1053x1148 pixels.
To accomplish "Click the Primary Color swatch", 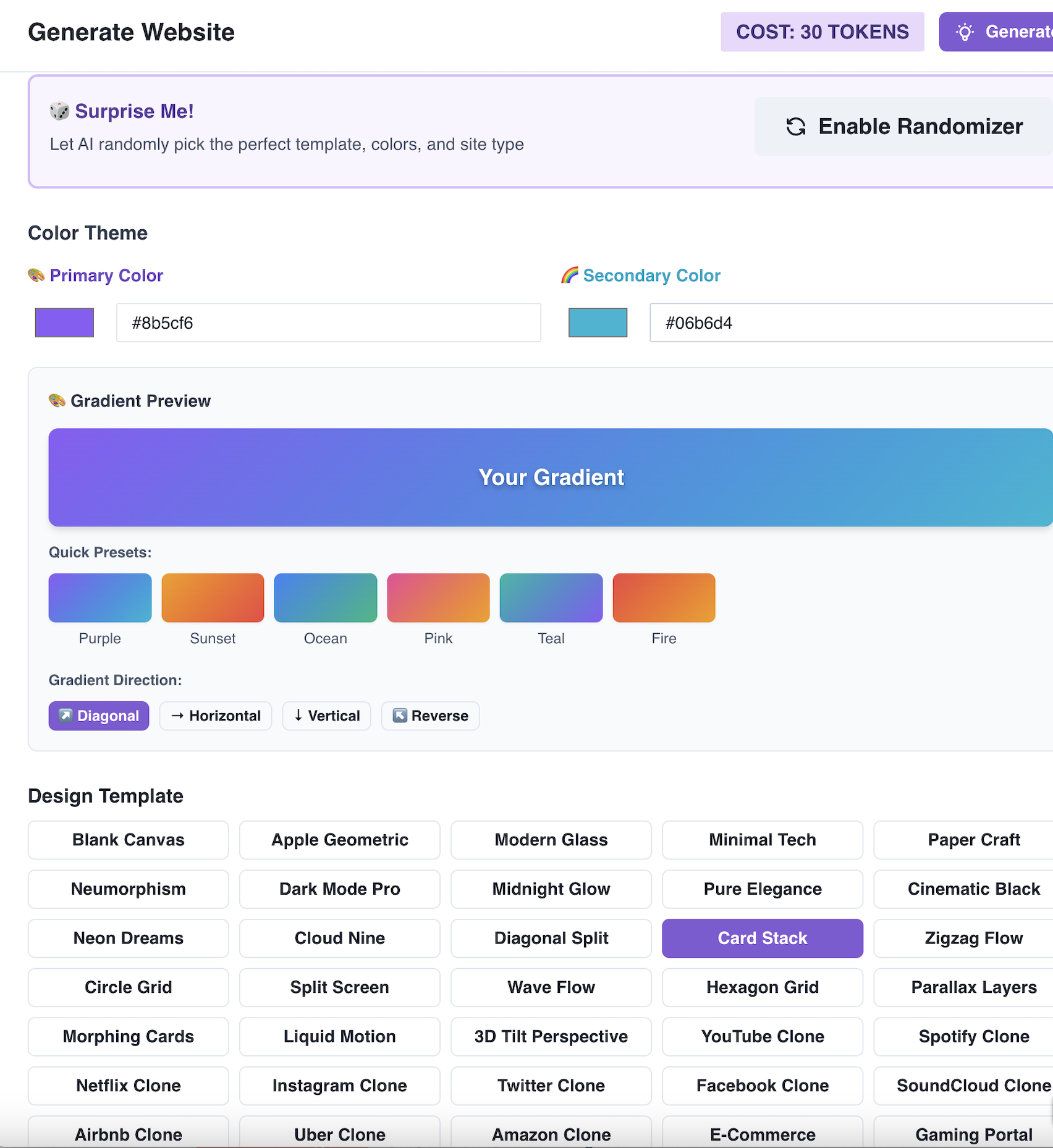I will click(x=64, y=322).
